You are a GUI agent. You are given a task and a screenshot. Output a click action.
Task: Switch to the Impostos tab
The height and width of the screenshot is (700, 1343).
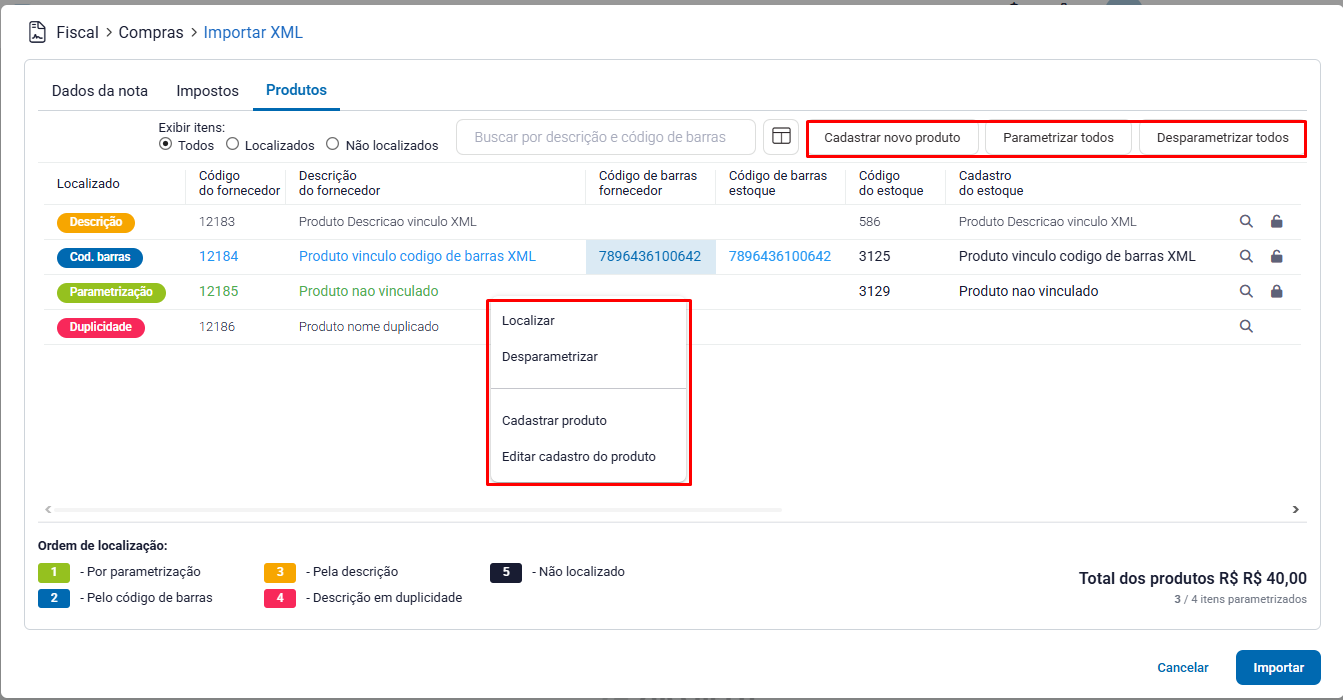(207, 91)
